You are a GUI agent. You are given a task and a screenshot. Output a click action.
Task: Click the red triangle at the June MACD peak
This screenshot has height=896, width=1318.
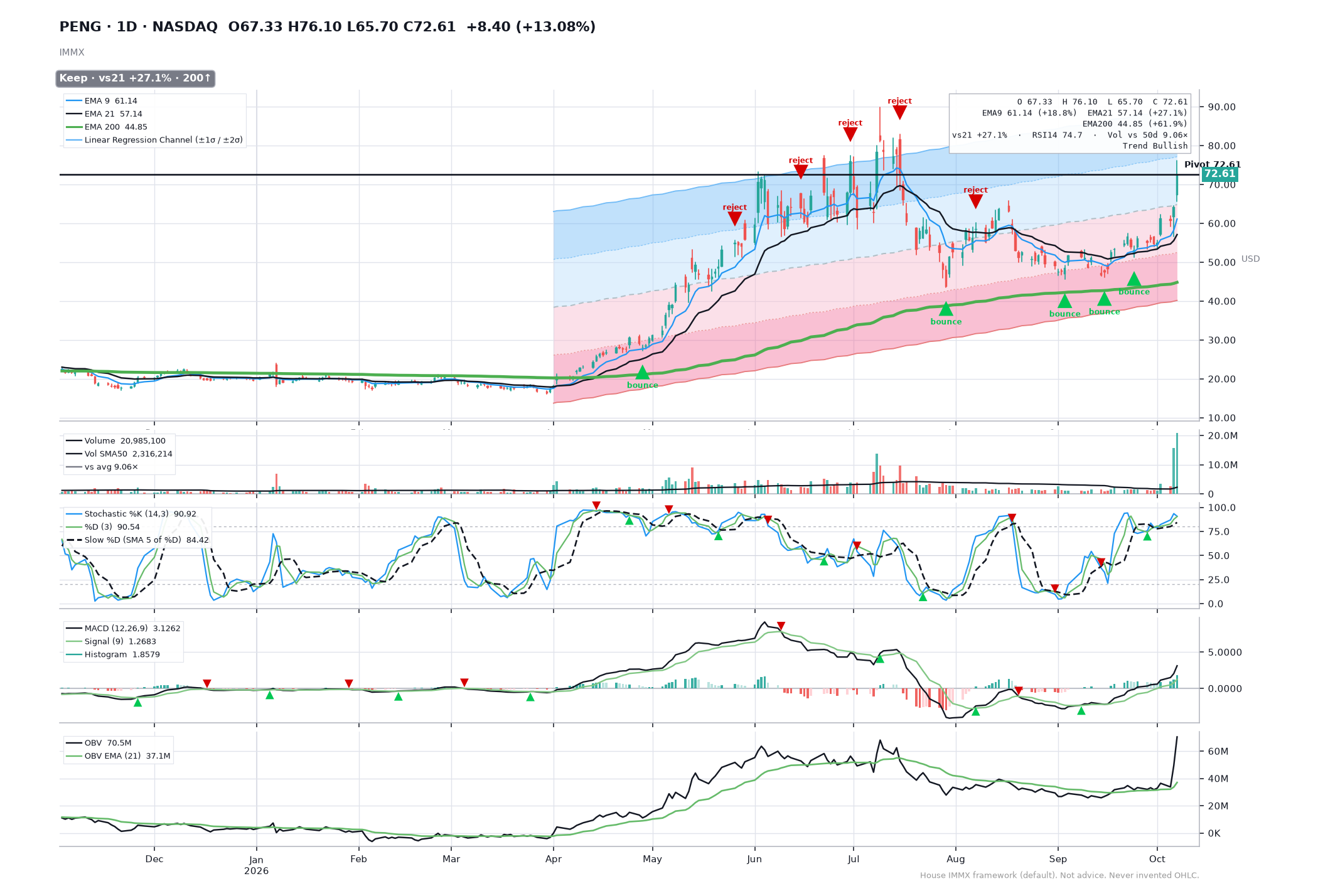pos(781,626)
